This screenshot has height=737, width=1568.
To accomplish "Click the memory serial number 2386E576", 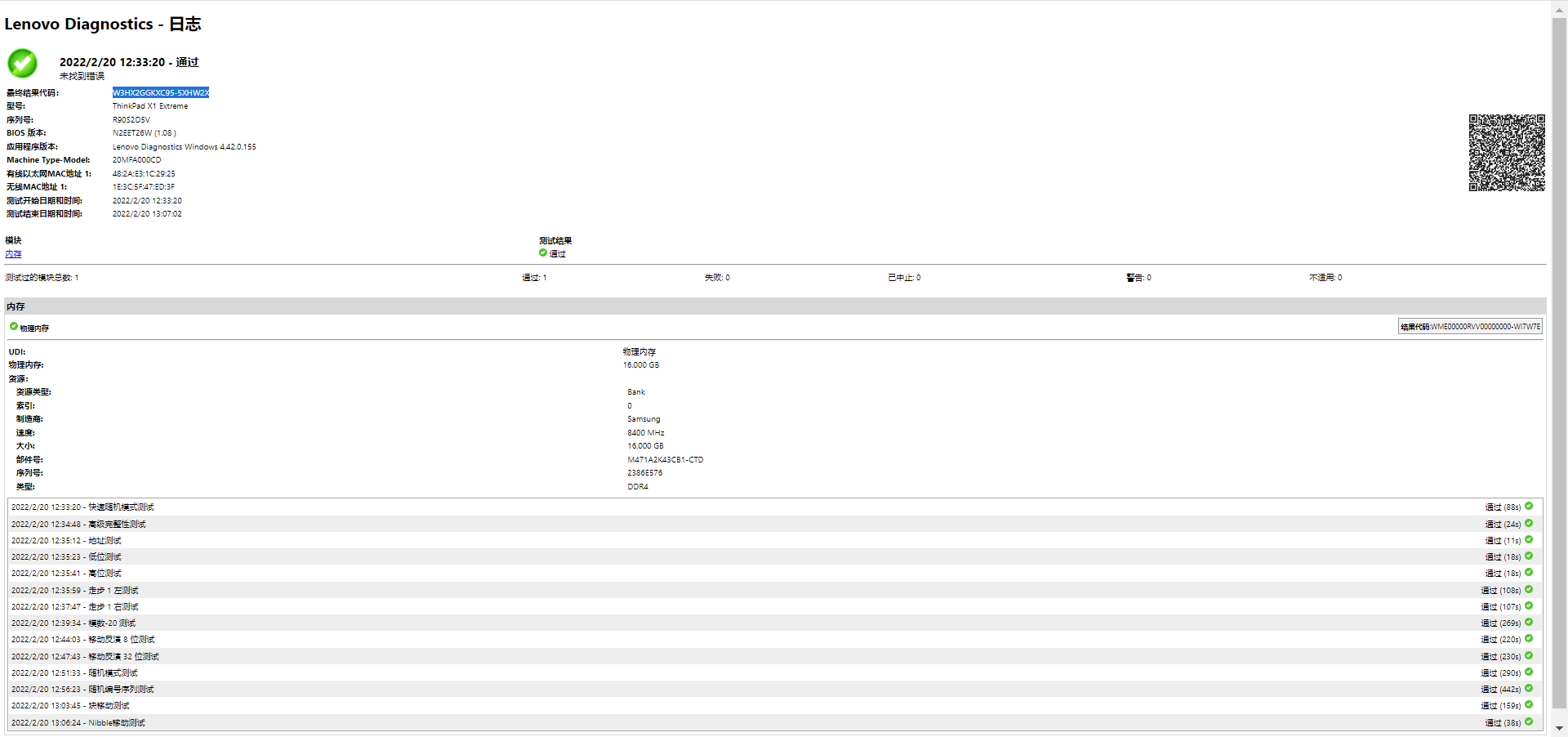I will [645, 473].
